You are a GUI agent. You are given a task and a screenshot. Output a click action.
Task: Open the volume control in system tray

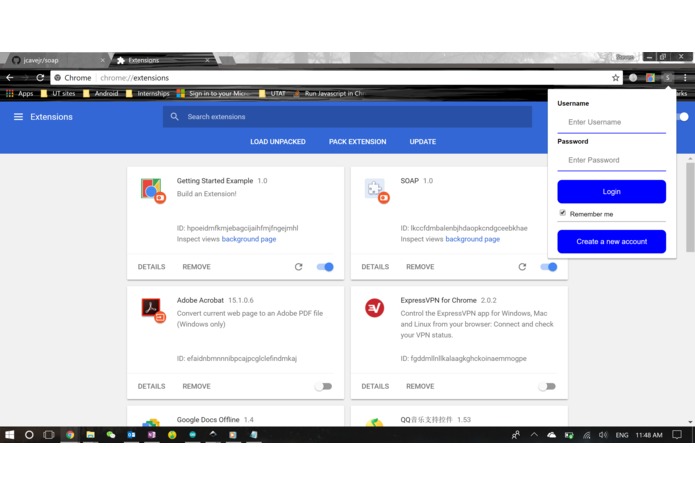[603, 435]
